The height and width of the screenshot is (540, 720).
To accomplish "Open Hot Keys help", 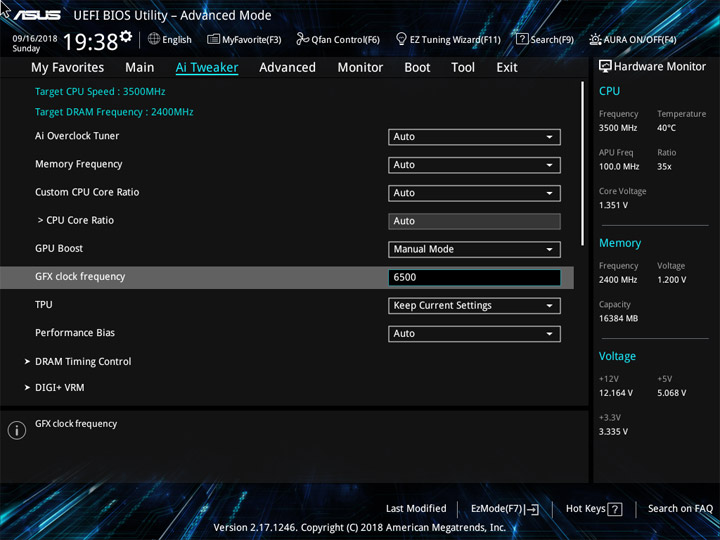I will (x=585, y=508).
